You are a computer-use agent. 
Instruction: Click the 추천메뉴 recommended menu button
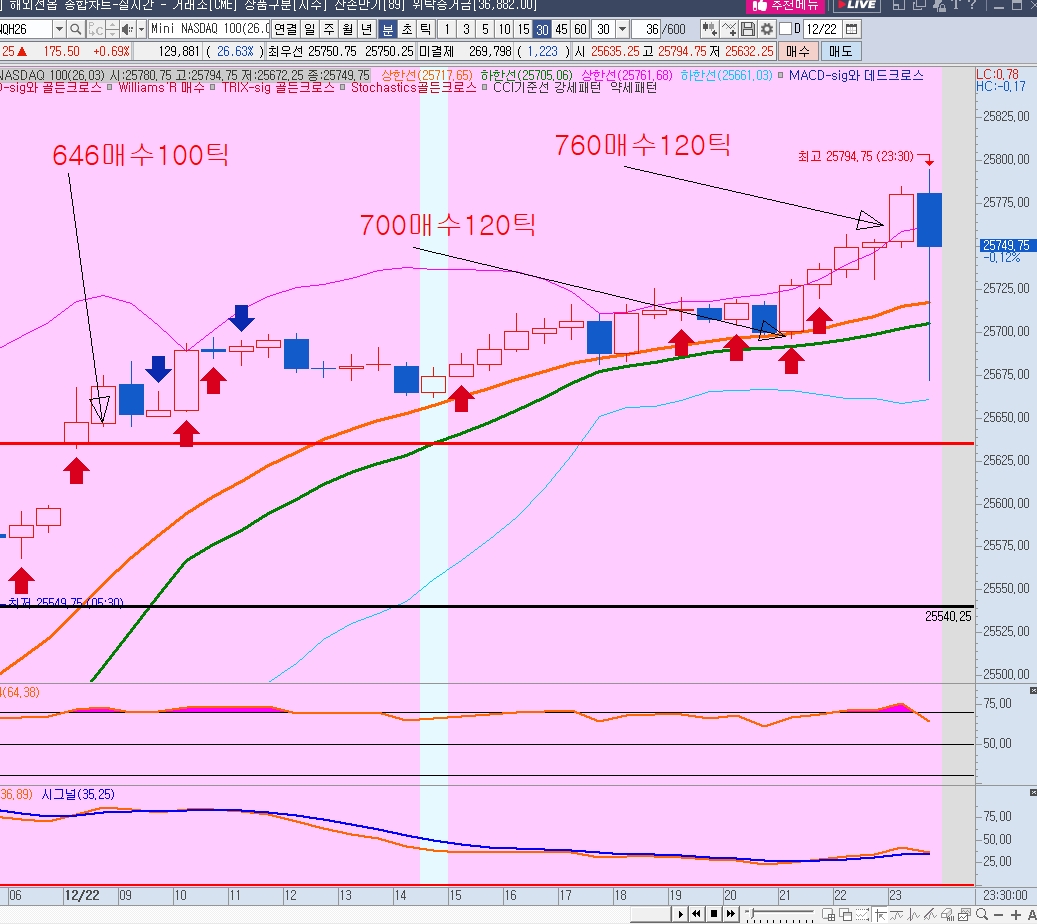[780, 5]
